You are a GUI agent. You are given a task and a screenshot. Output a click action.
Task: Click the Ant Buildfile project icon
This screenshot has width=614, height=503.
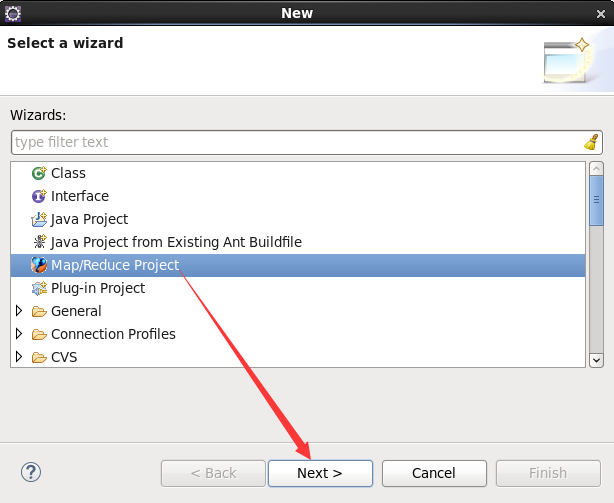(39, 242)
